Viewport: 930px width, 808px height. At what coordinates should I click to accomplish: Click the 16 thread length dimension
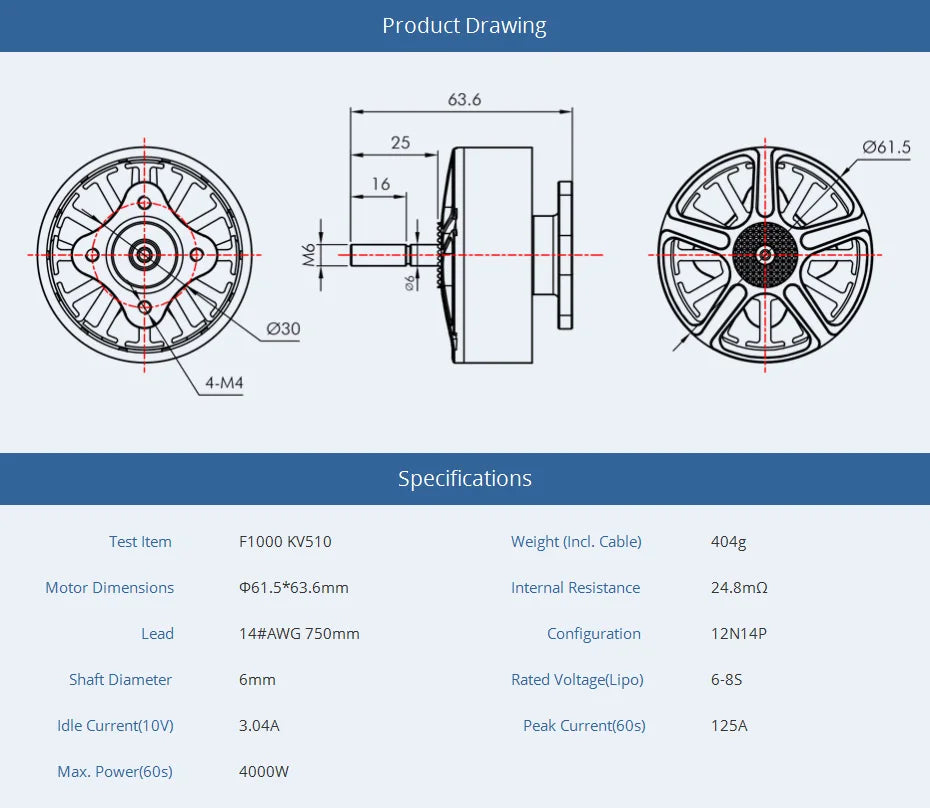pyautogui.click(x=380, y=184)
